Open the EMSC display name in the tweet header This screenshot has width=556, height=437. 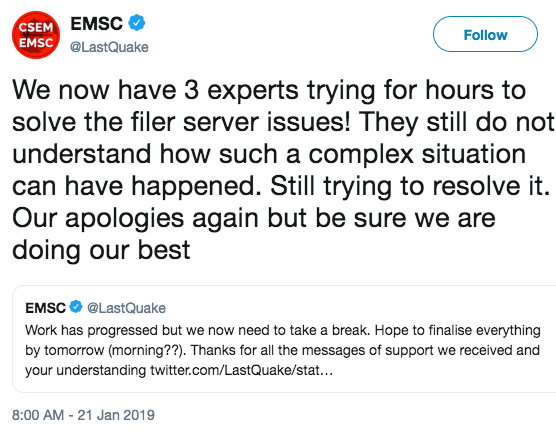click(96, 24)
